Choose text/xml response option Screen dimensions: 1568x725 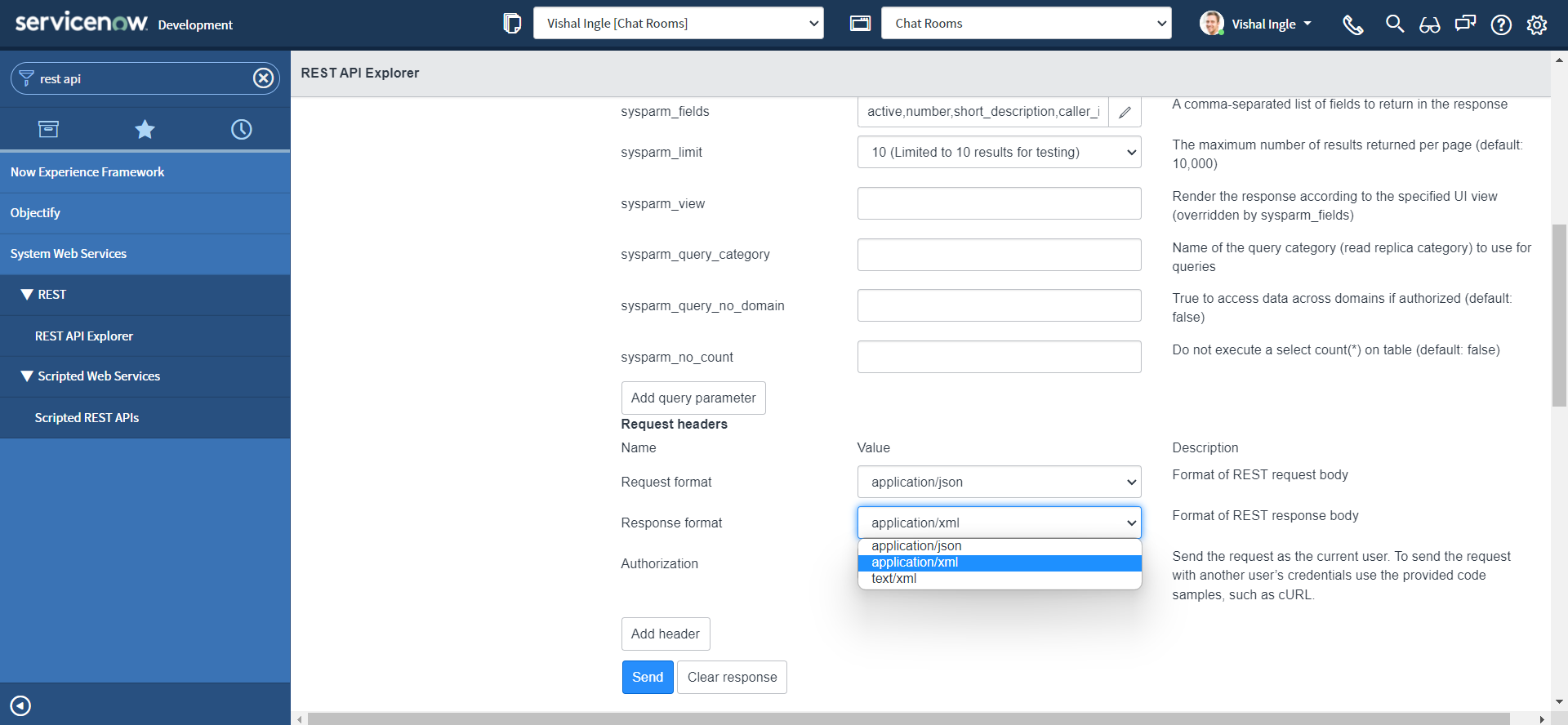tap(1000, 579)
